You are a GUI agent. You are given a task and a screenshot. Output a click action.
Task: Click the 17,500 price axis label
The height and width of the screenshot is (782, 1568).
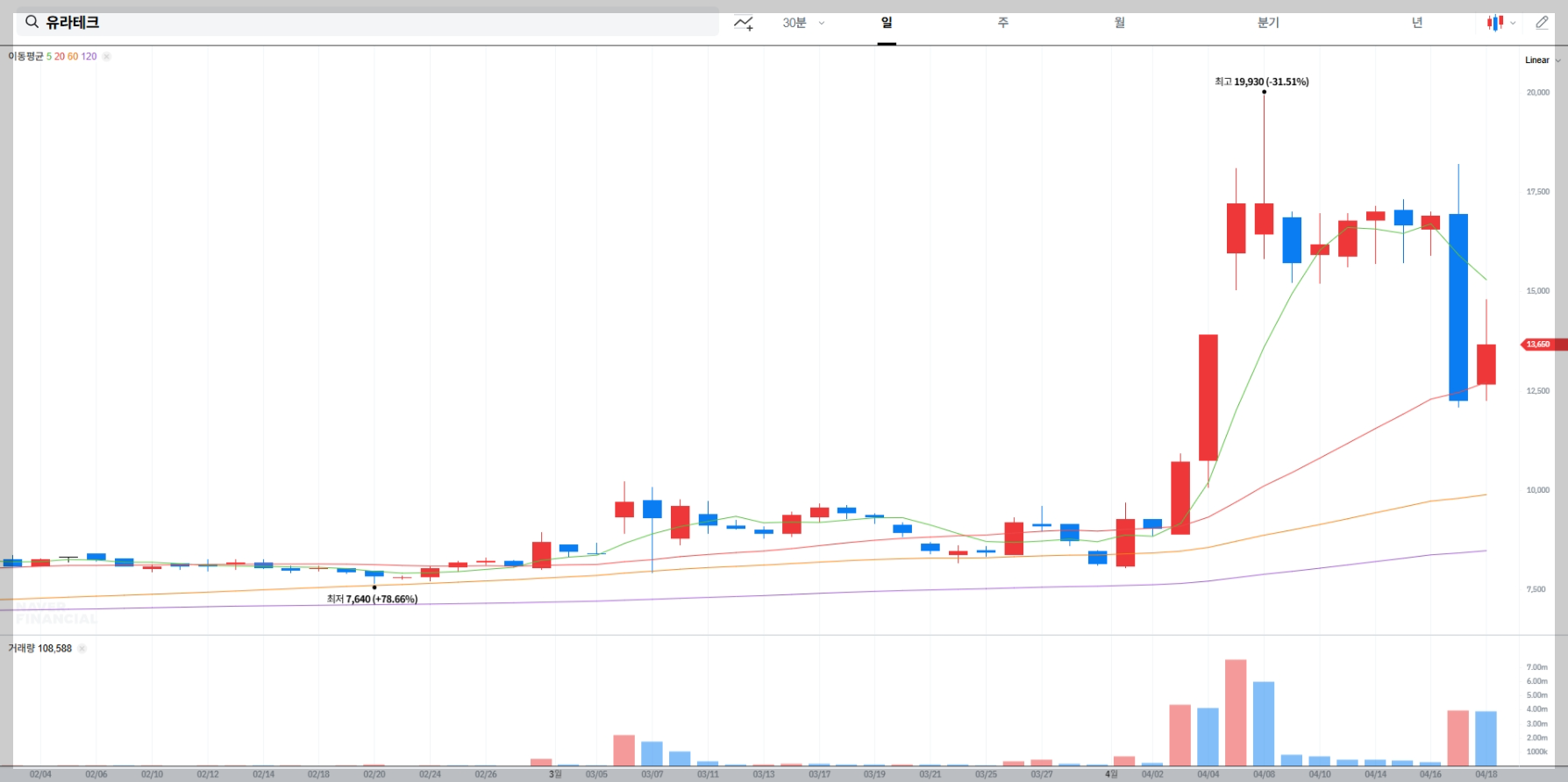pos(1538,192)
